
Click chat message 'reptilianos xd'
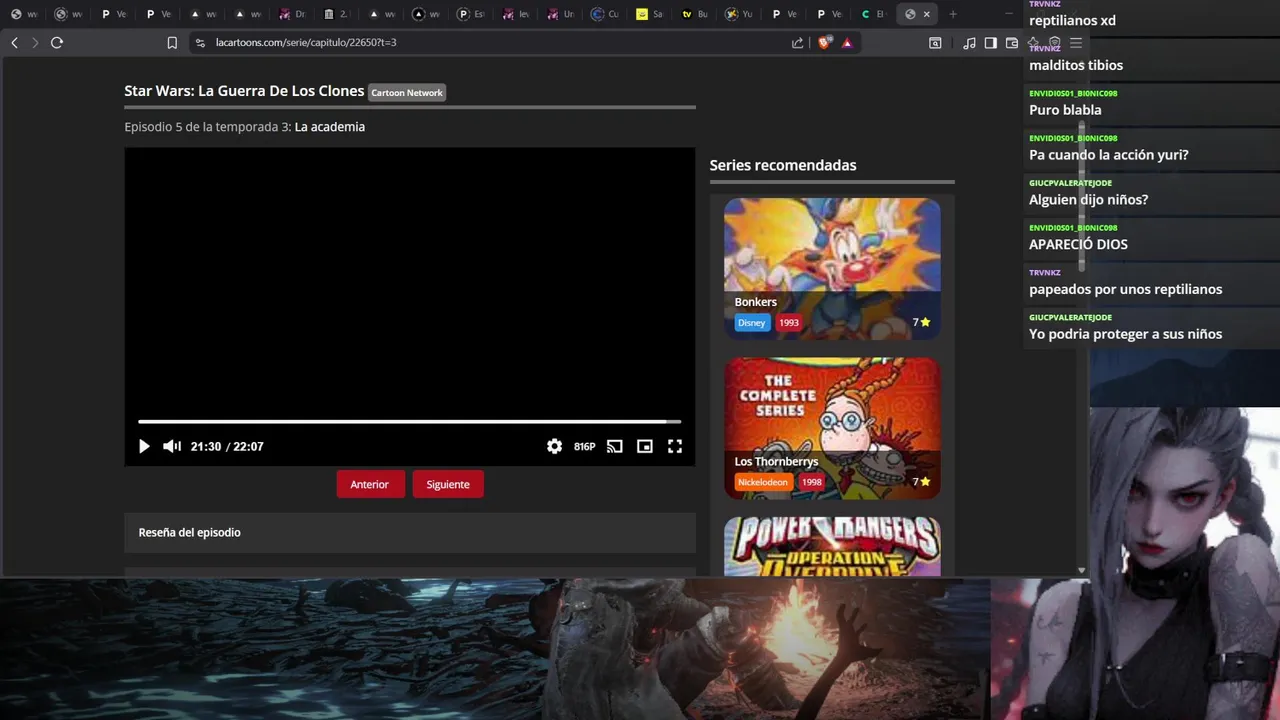coord(1072,21)
